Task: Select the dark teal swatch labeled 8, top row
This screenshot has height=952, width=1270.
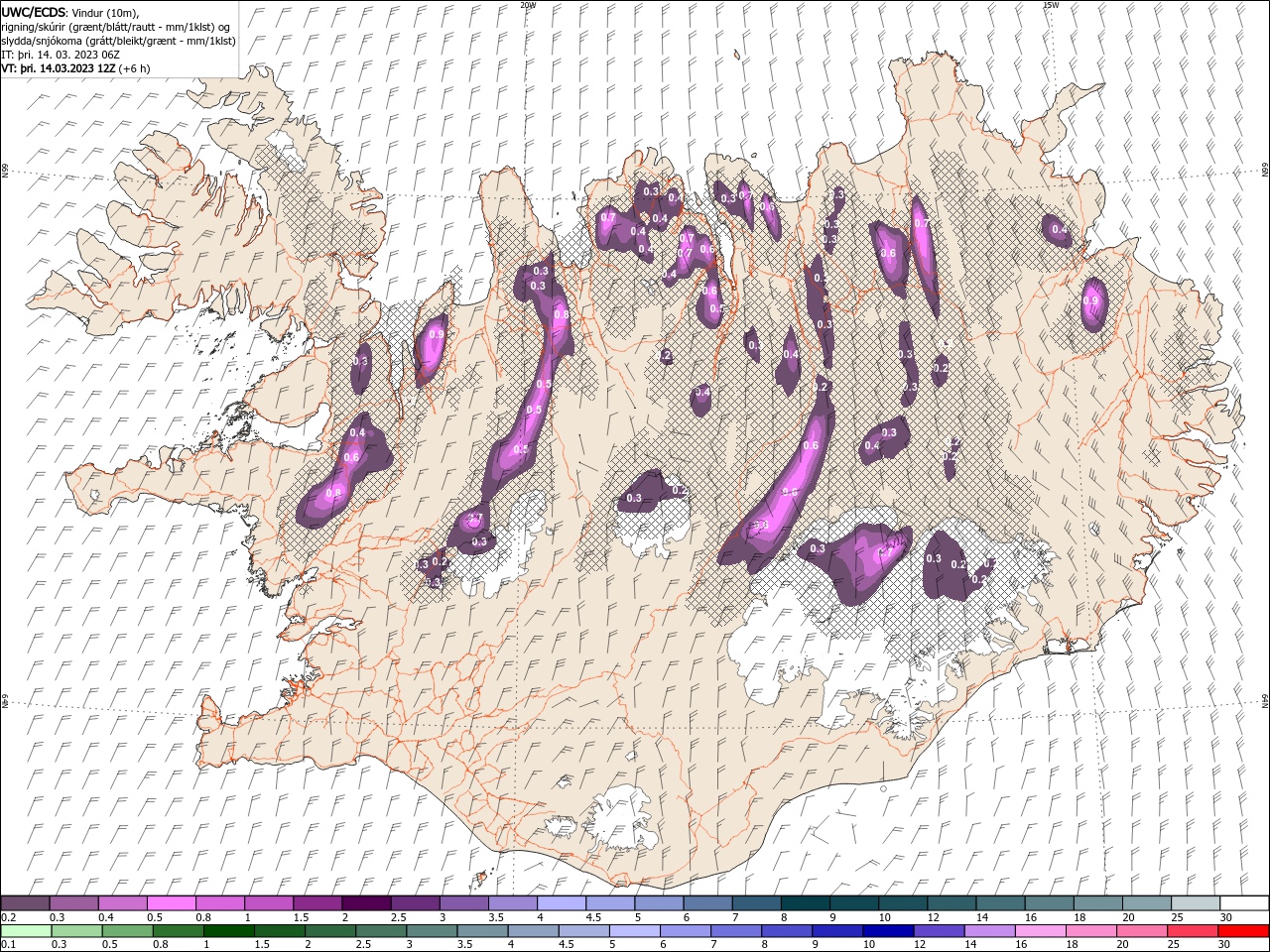Action: point(805,903)
